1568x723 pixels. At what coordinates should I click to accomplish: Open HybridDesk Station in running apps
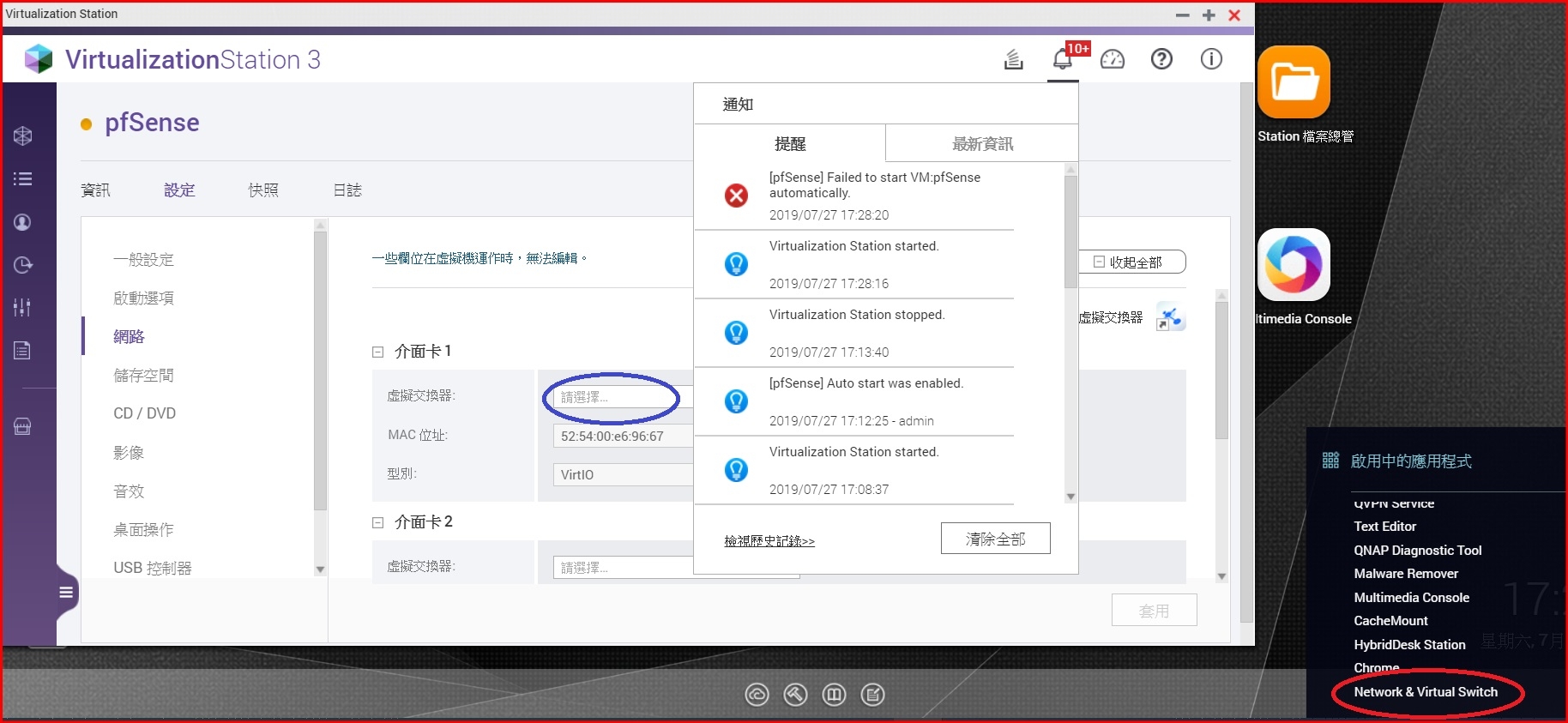tap(1409, 645)
